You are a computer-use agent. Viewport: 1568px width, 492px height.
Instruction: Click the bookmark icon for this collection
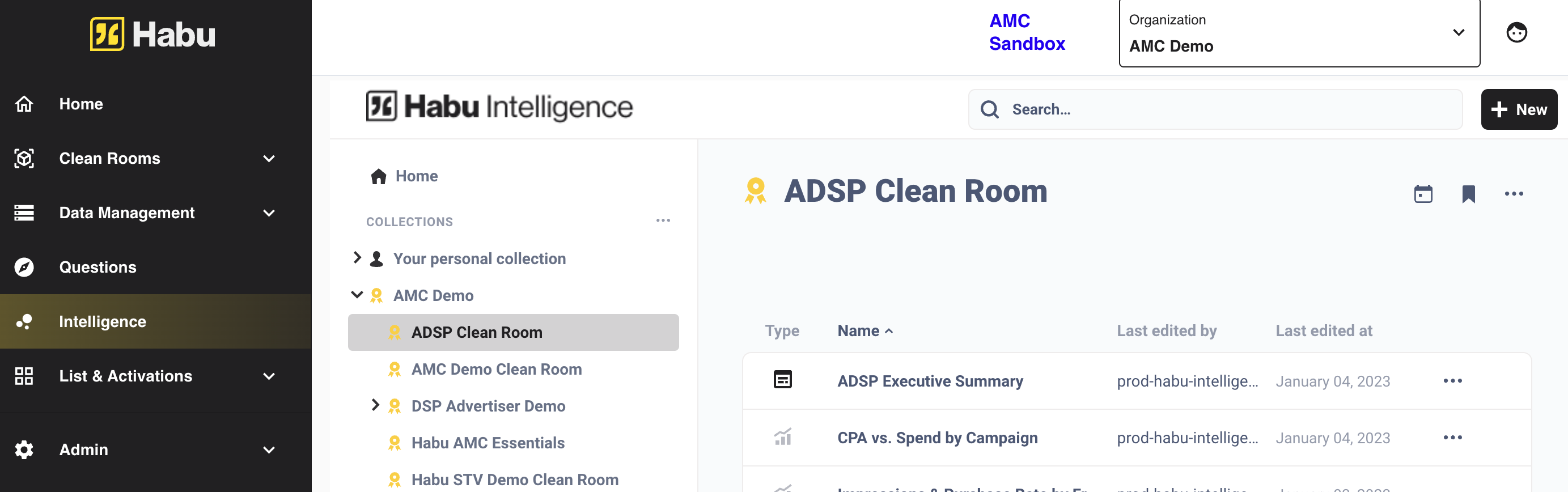click(x=1468, y=194)
